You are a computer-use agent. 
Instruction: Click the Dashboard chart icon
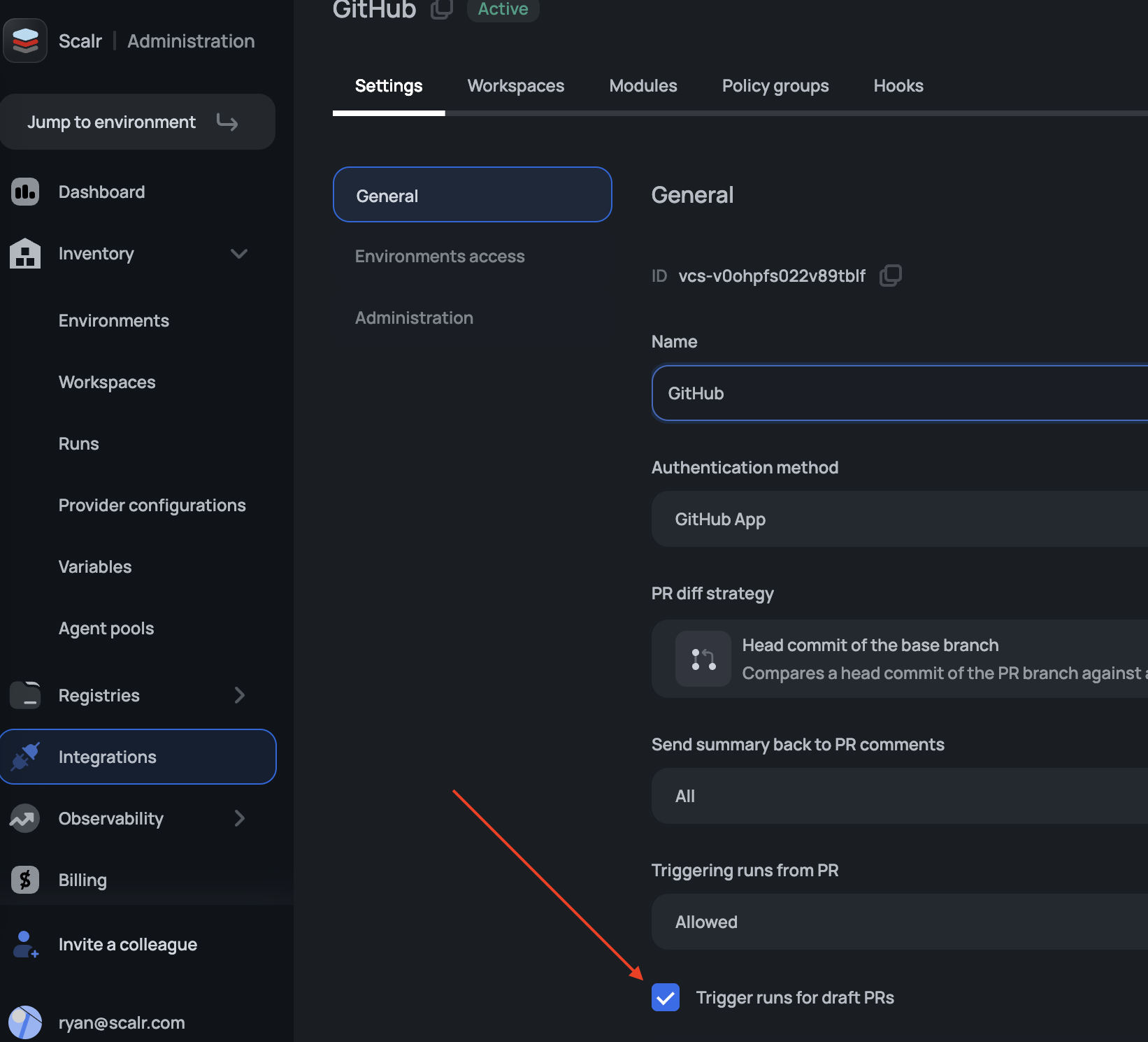pyautogui.click(x=25, y=192)
